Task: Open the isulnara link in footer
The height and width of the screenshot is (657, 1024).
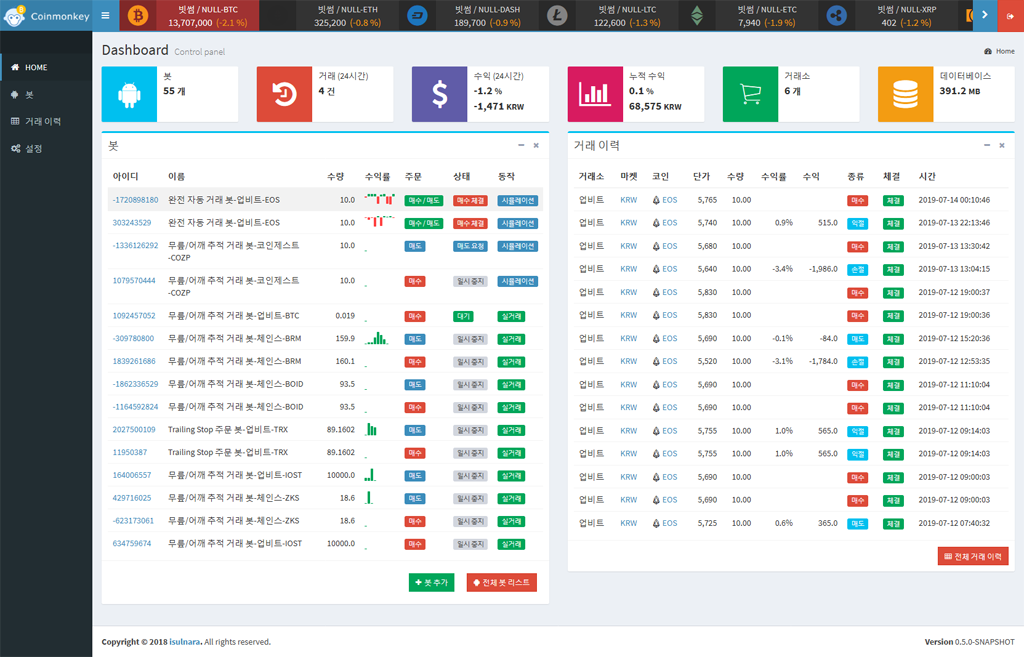Action: [185, 642]
